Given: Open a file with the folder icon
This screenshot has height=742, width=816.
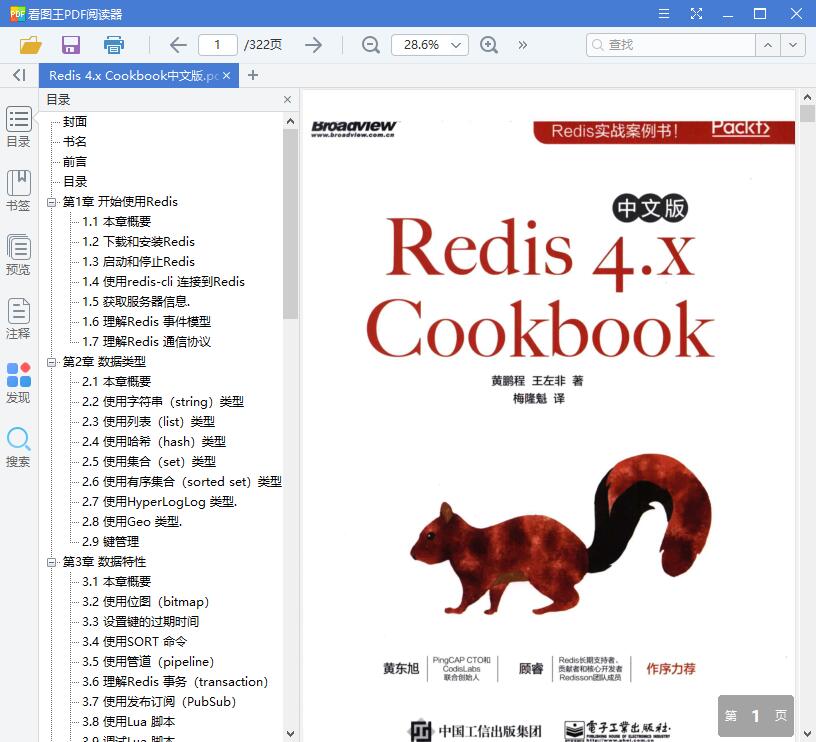Looking at the screenshot, I should tap(31, 45).
